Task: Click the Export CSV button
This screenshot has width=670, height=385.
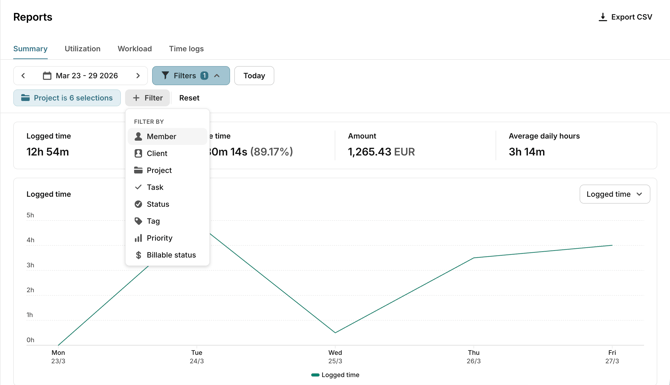Action: 626,17
